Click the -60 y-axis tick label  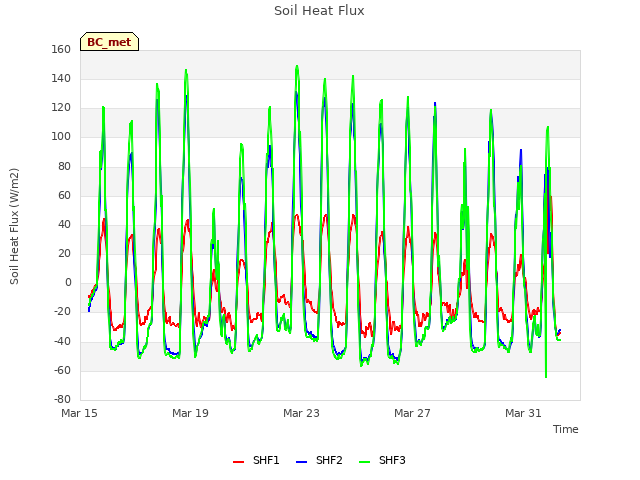click(62, 371)
